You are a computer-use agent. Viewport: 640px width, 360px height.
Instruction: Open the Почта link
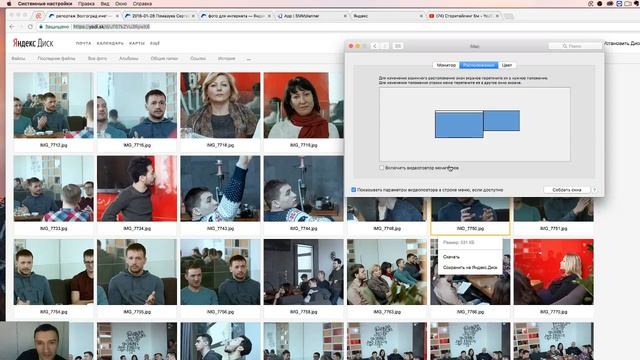[x=83, y=43]
